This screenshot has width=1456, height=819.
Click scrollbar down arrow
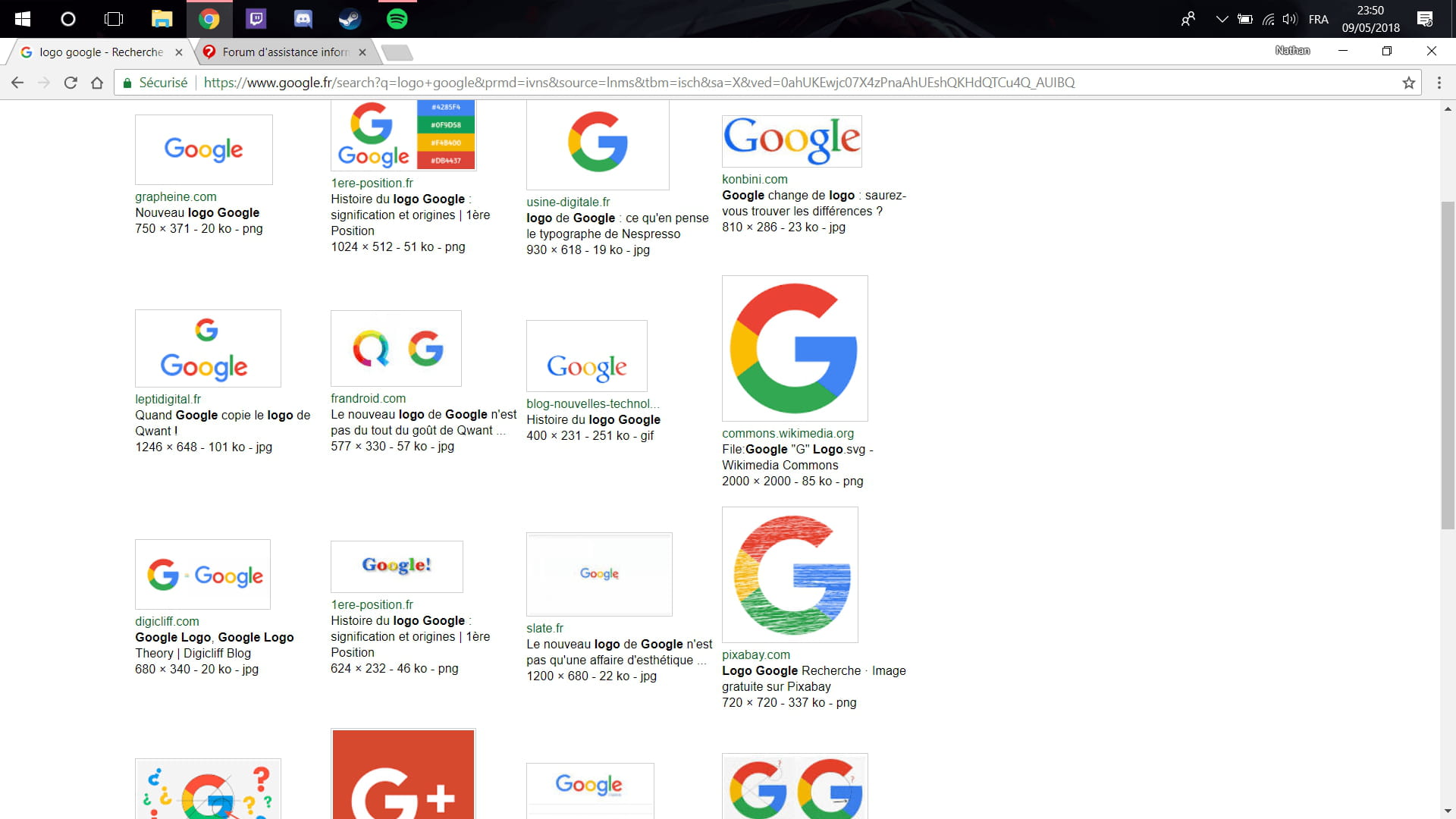1448,811
